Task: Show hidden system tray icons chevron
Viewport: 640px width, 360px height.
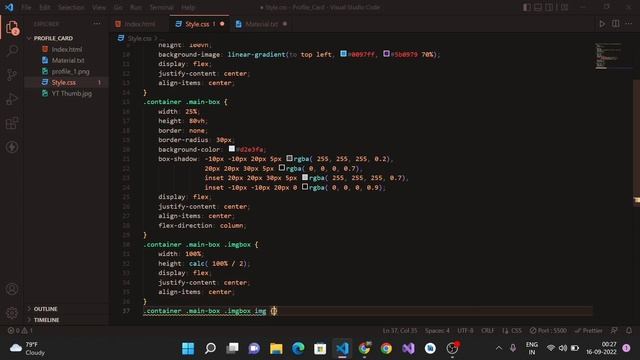Action: tap(499, 348)
